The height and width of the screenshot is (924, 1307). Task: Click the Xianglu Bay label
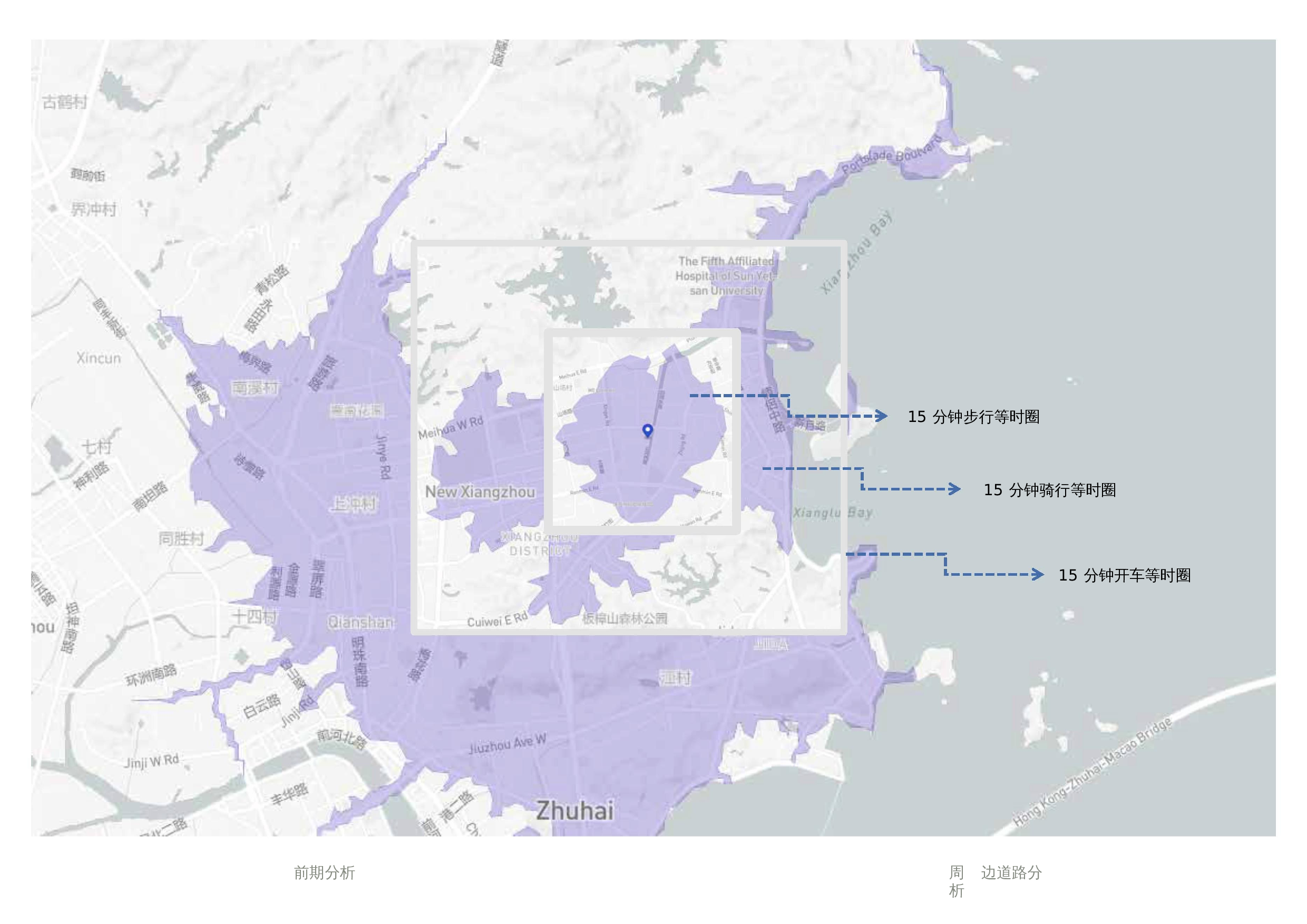833,513
